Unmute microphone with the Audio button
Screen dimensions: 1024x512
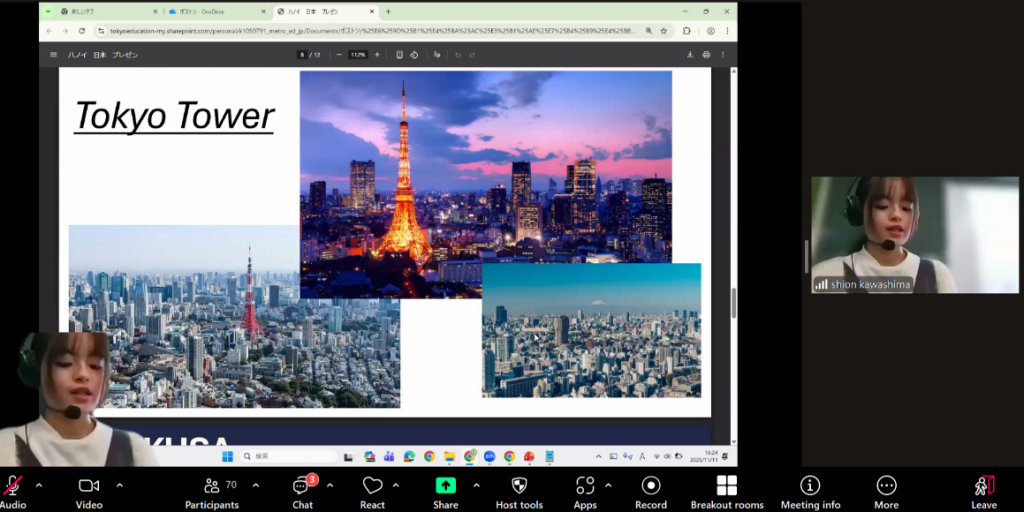click(13, 486)
